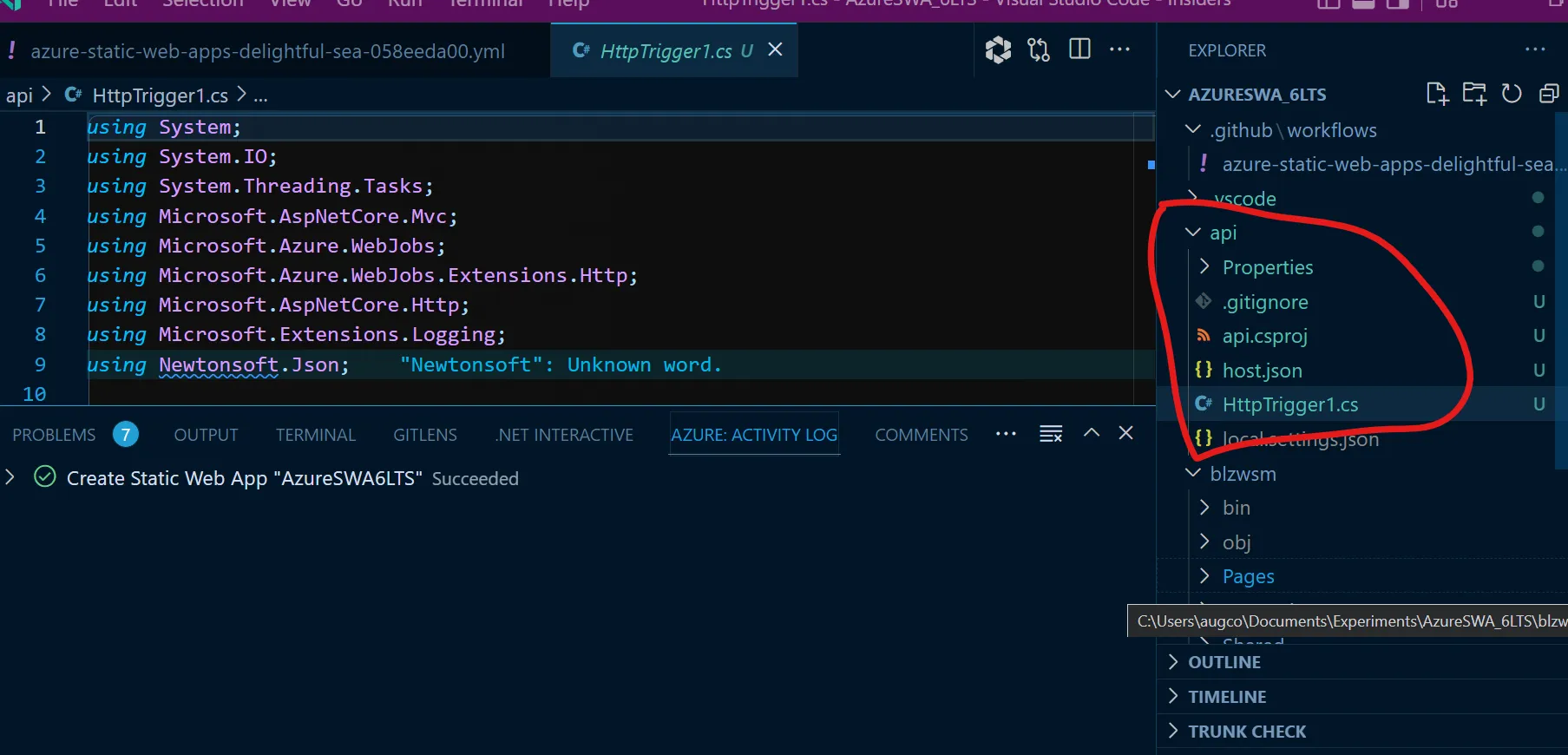This screenshot has height=755, width=1568.
Task: Open host.json from the Explorer
Action: 1262,371
